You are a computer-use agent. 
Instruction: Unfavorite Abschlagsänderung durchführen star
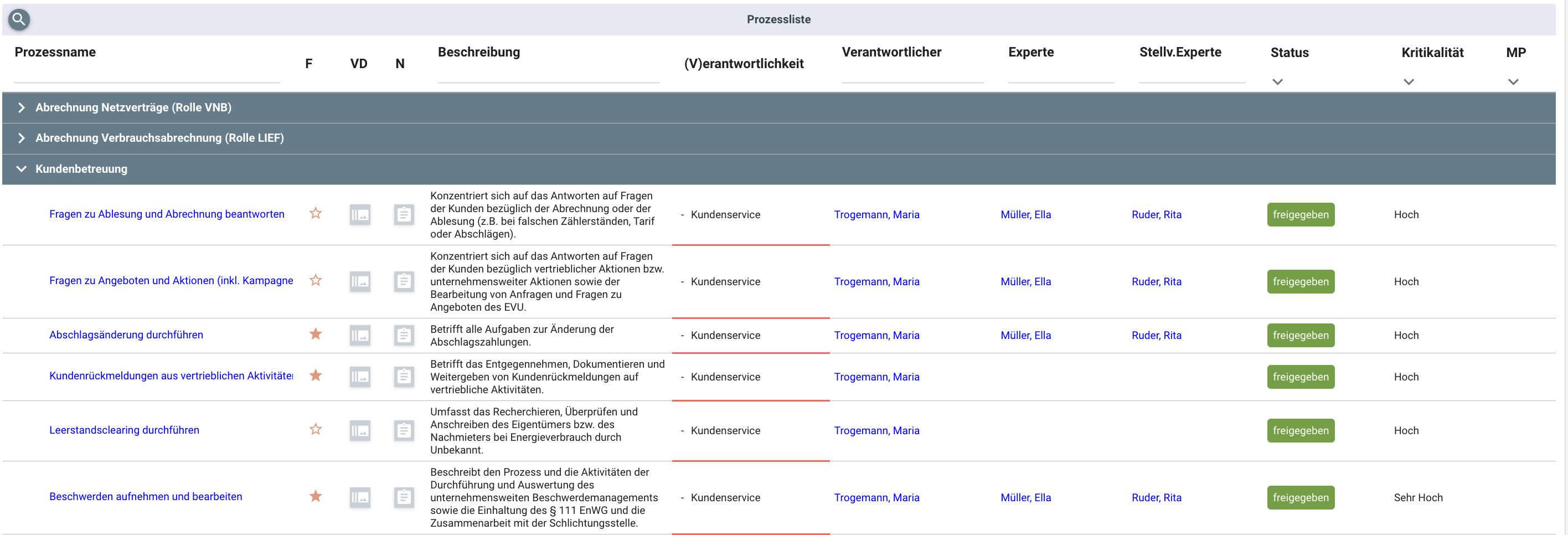coord(315,334)
